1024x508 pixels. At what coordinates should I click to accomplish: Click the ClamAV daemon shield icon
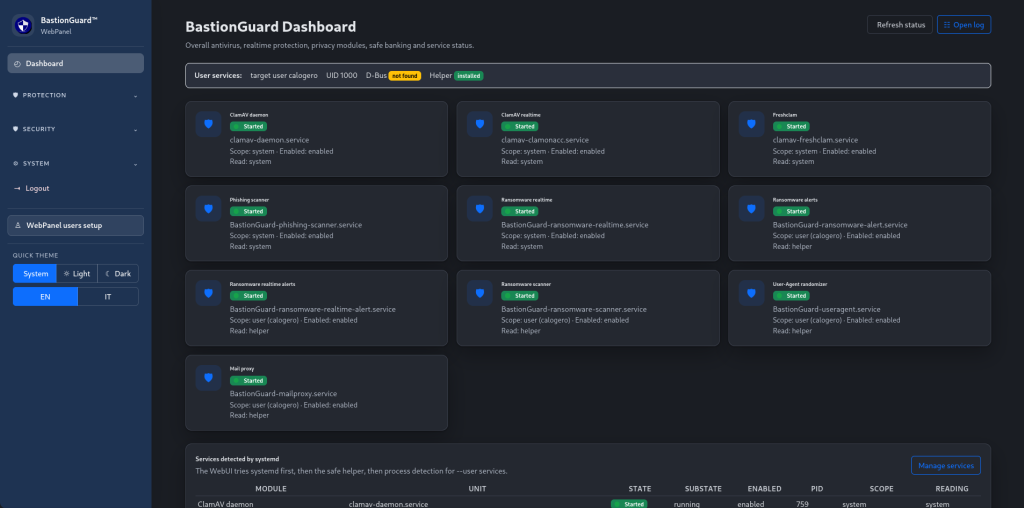click(208, 124)
